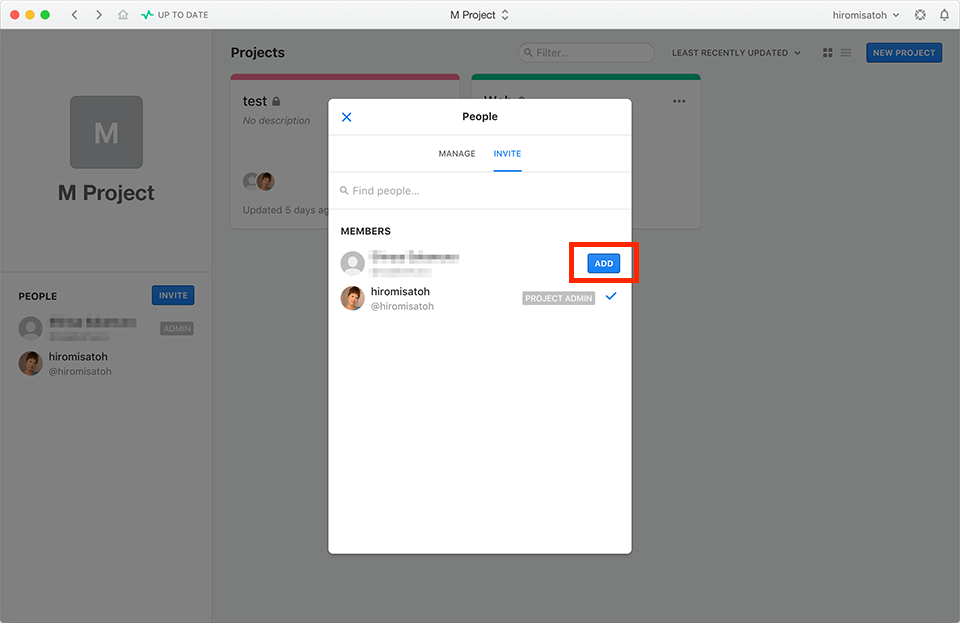
Task: Open the help lifebuoy icon
Action: tap(920, 15)
